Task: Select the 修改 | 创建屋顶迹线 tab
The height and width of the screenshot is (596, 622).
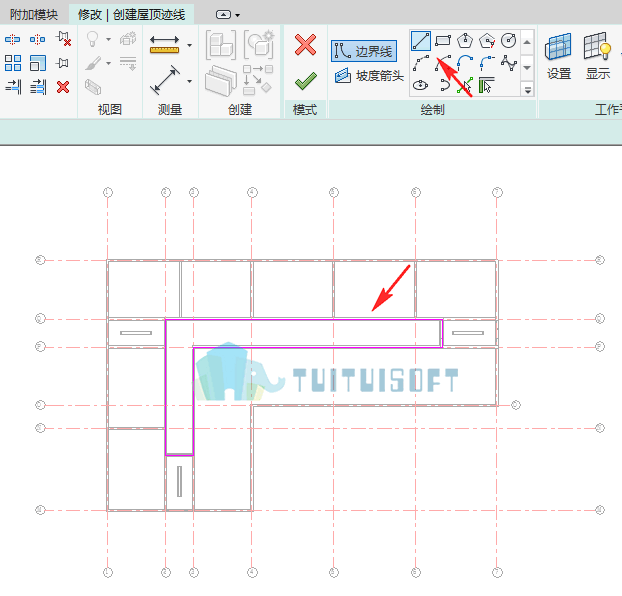Action: click(131, 15)
